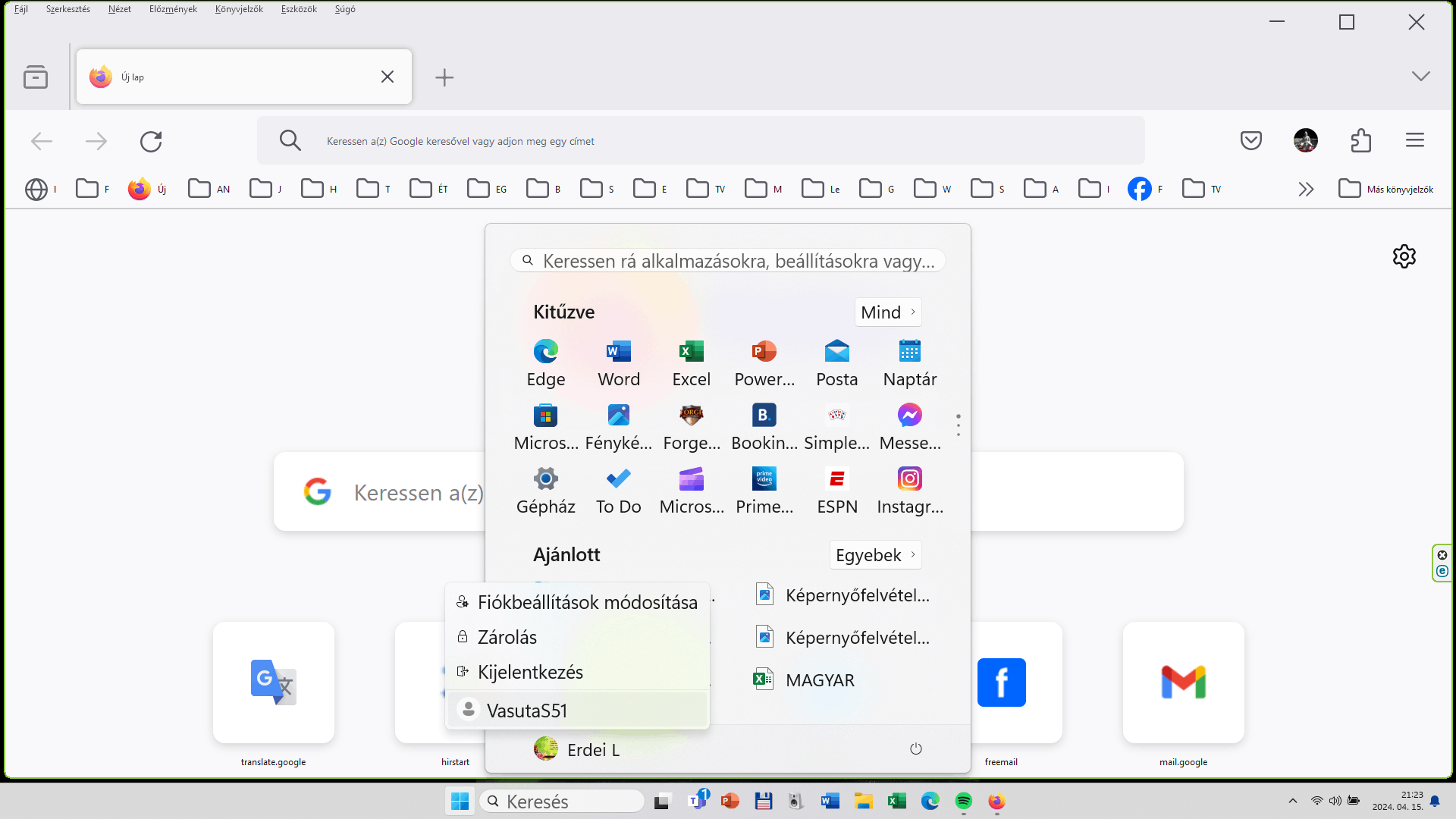This screenshot has height=819, width=1456.
Task: Click the Firefox Pocket save icon
Action: pos(1250,140)
